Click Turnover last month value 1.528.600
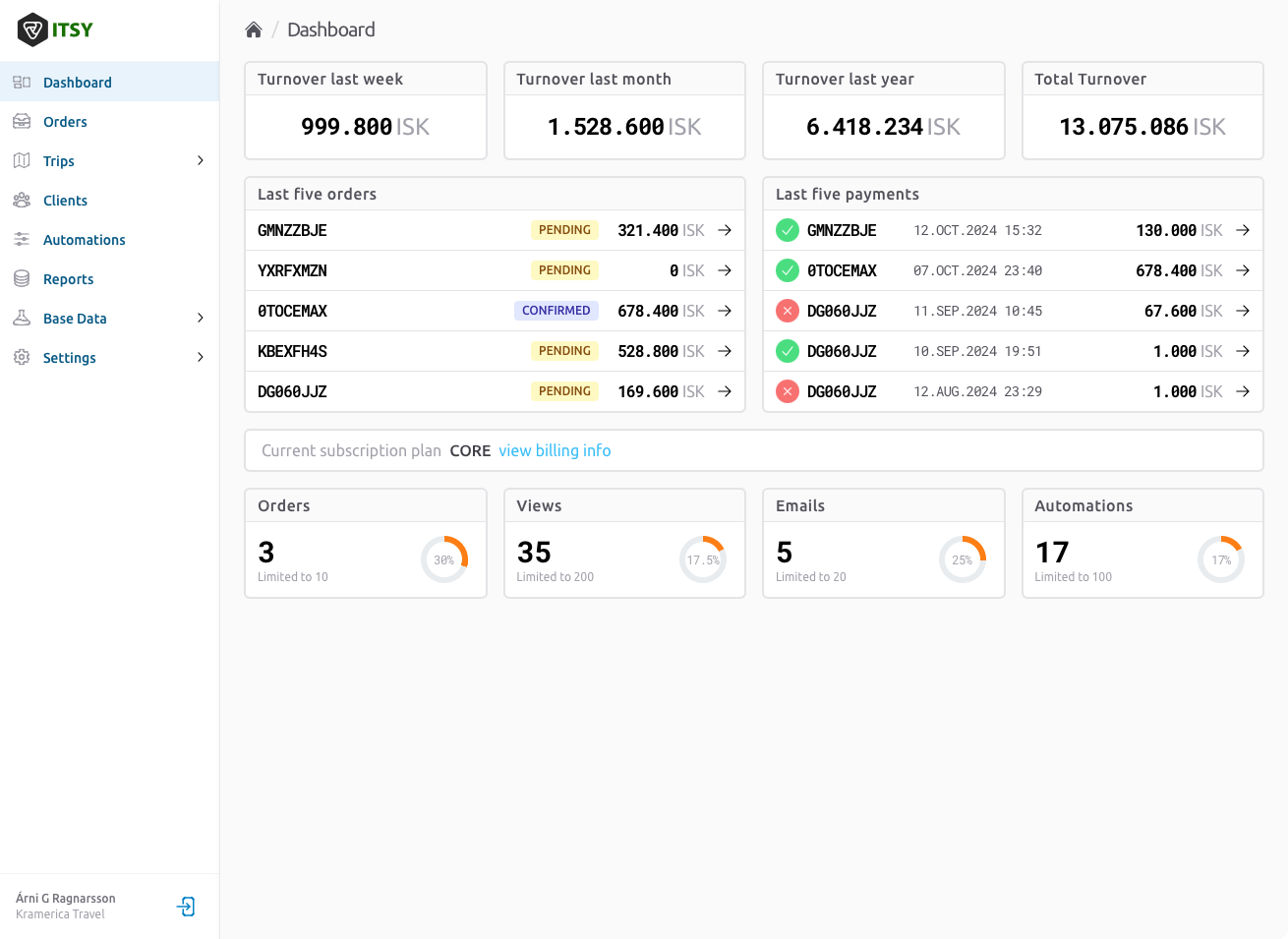This screenshot has height=939, width=1288. pyautogui.click(x=606, y=127)
